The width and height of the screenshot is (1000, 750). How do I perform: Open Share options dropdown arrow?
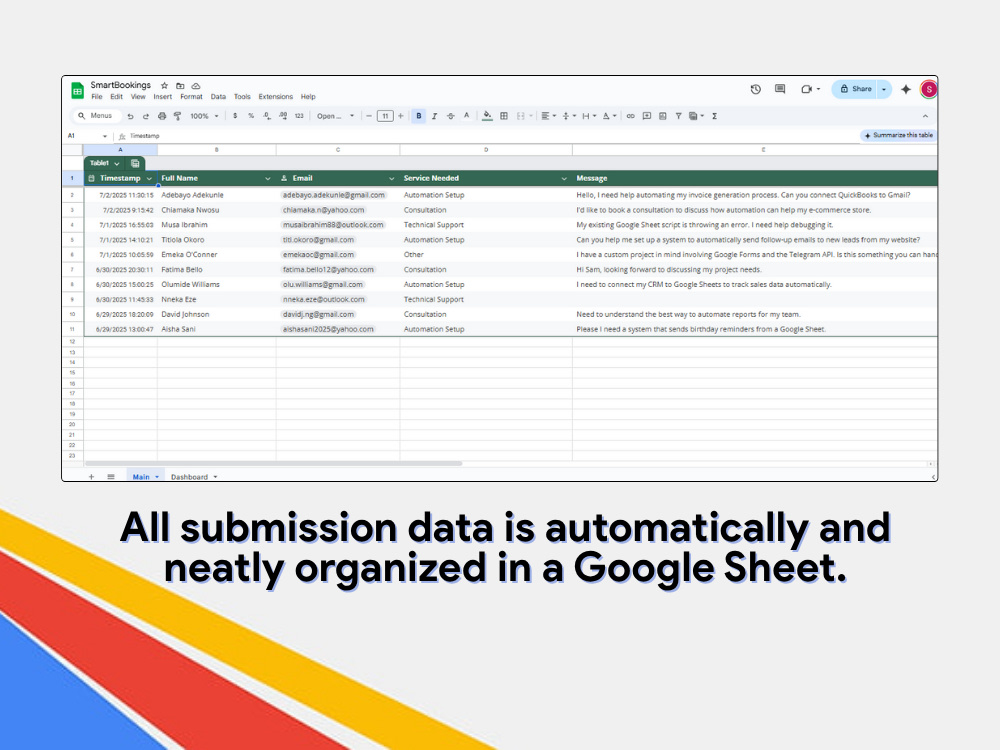(883, 89)
